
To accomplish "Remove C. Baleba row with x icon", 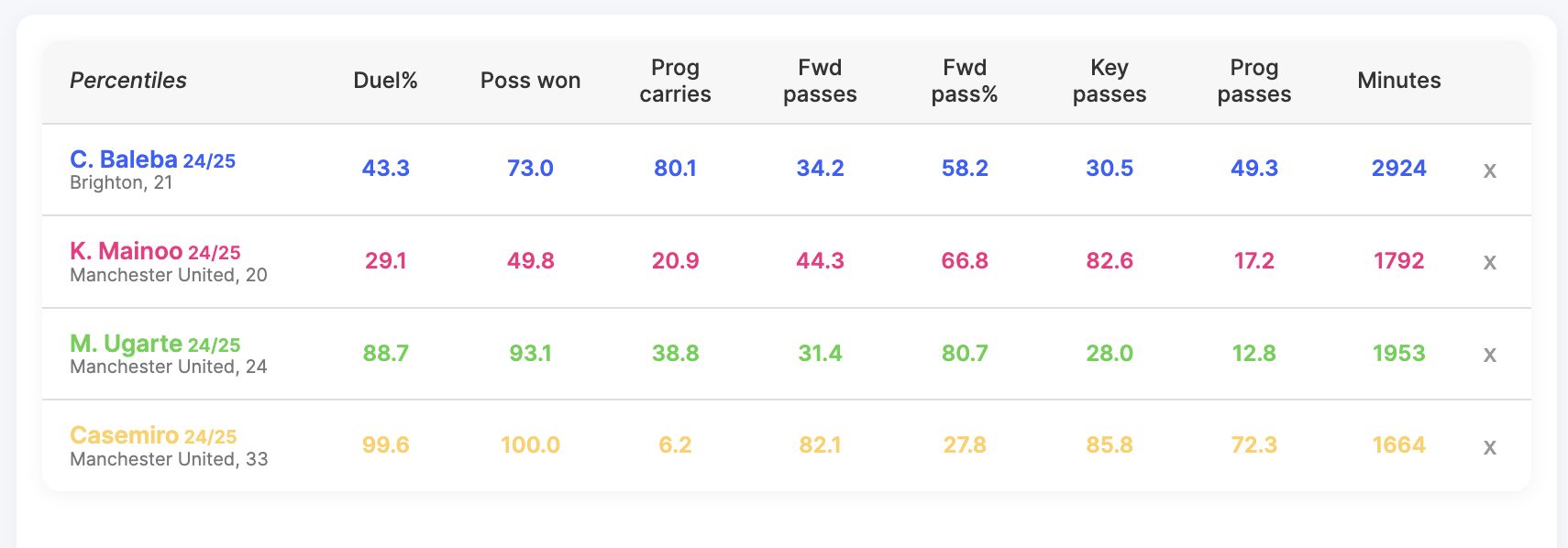I will click(1489, 170).
